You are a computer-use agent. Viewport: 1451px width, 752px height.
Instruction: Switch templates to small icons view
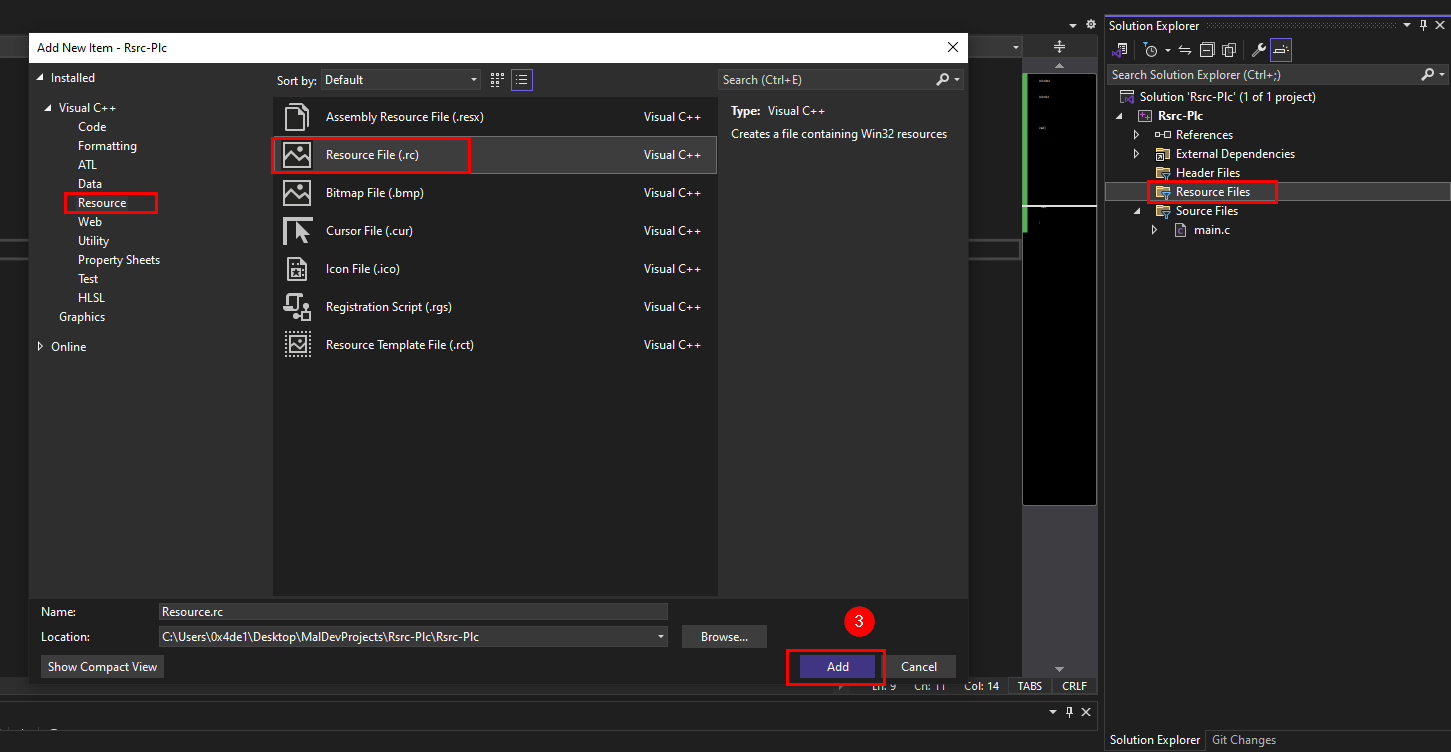[498, 80]
